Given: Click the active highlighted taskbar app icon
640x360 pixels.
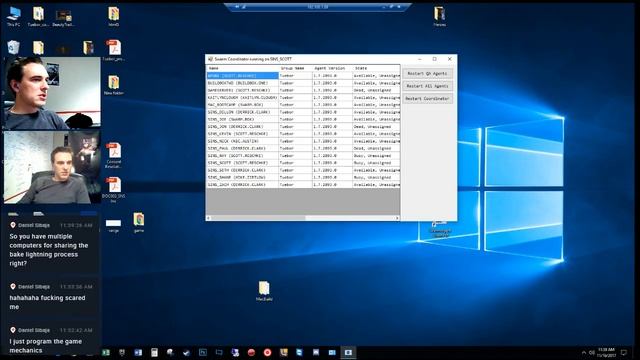Looking at the screenshot, I should point(348,353).
